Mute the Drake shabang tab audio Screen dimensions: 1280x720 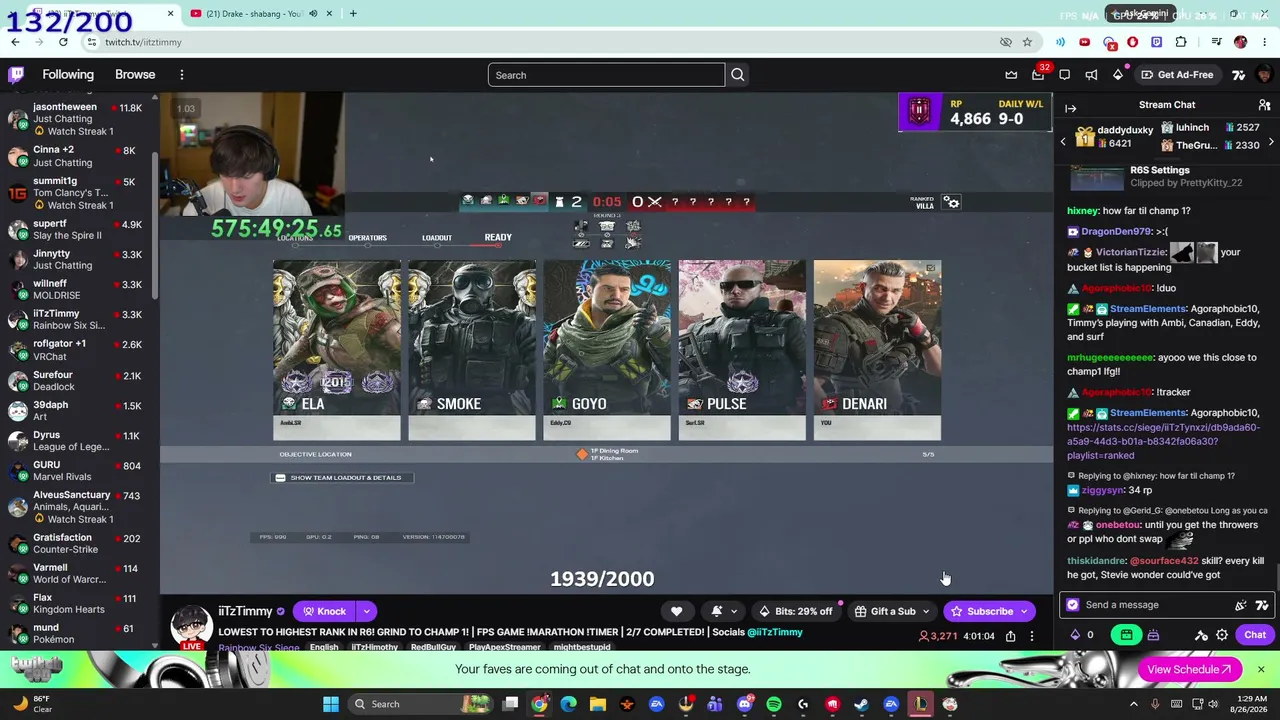point(313,14)
